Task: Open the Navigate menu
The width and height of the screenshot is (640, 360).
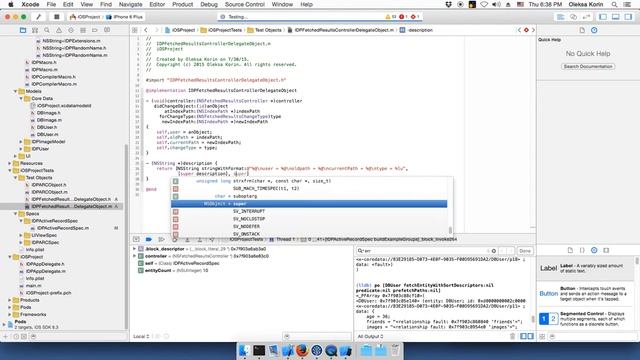Action: click(130, 4)
